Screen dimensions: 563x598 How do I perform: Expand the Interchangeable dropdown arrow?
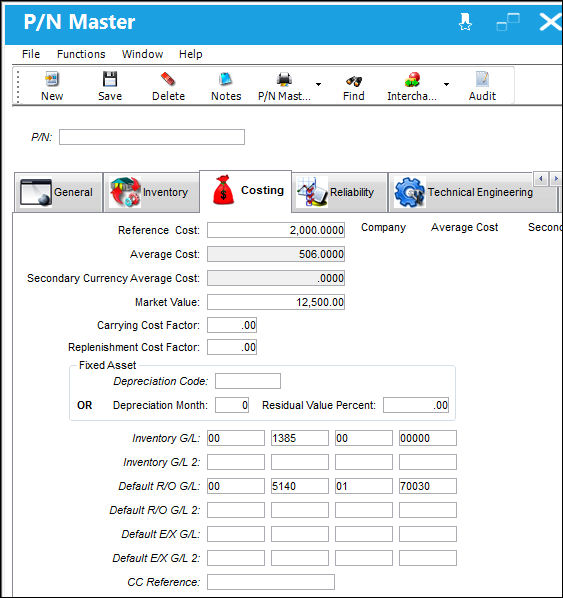coord(446,84)
